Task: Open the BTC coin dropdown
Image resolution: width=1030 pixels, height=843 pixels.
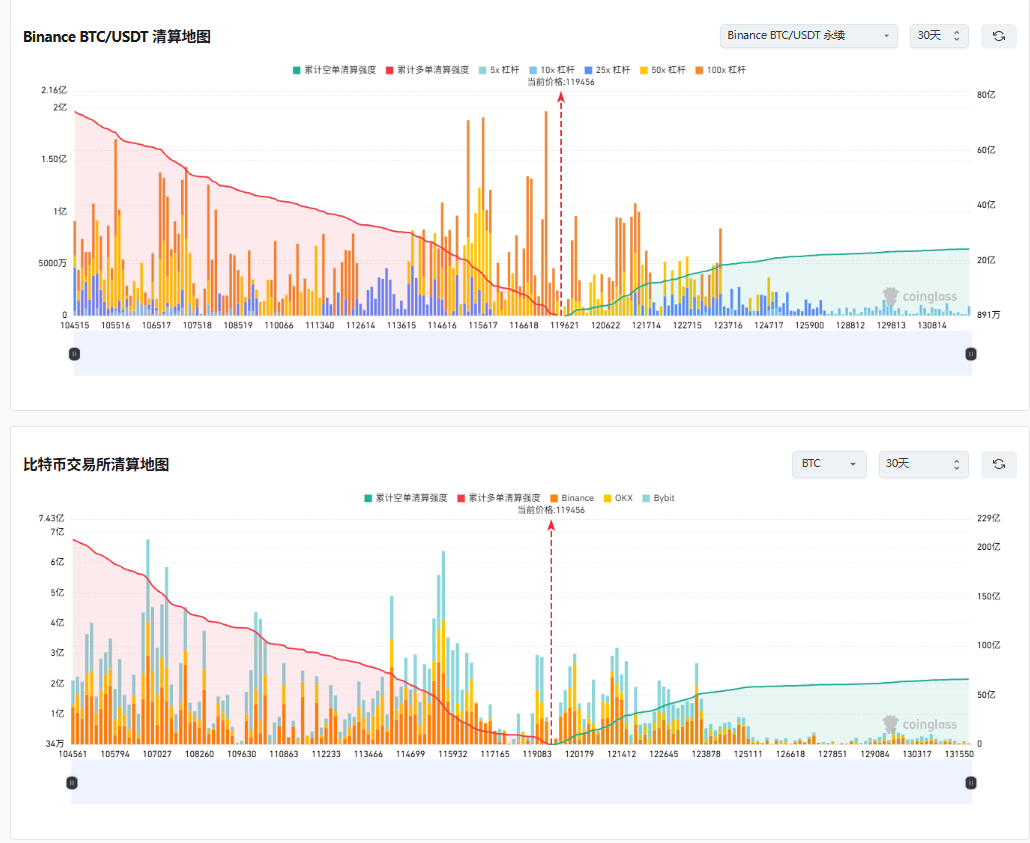Action: click(829, 464)
